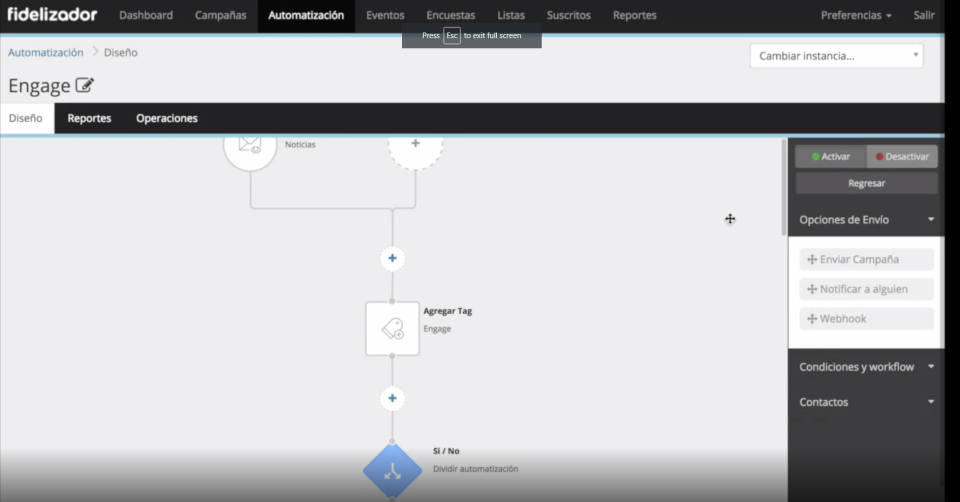The height and width of the screenshot is (502, 960).
Task: Expand the Contactos section
Action: [x=866, y=402]
